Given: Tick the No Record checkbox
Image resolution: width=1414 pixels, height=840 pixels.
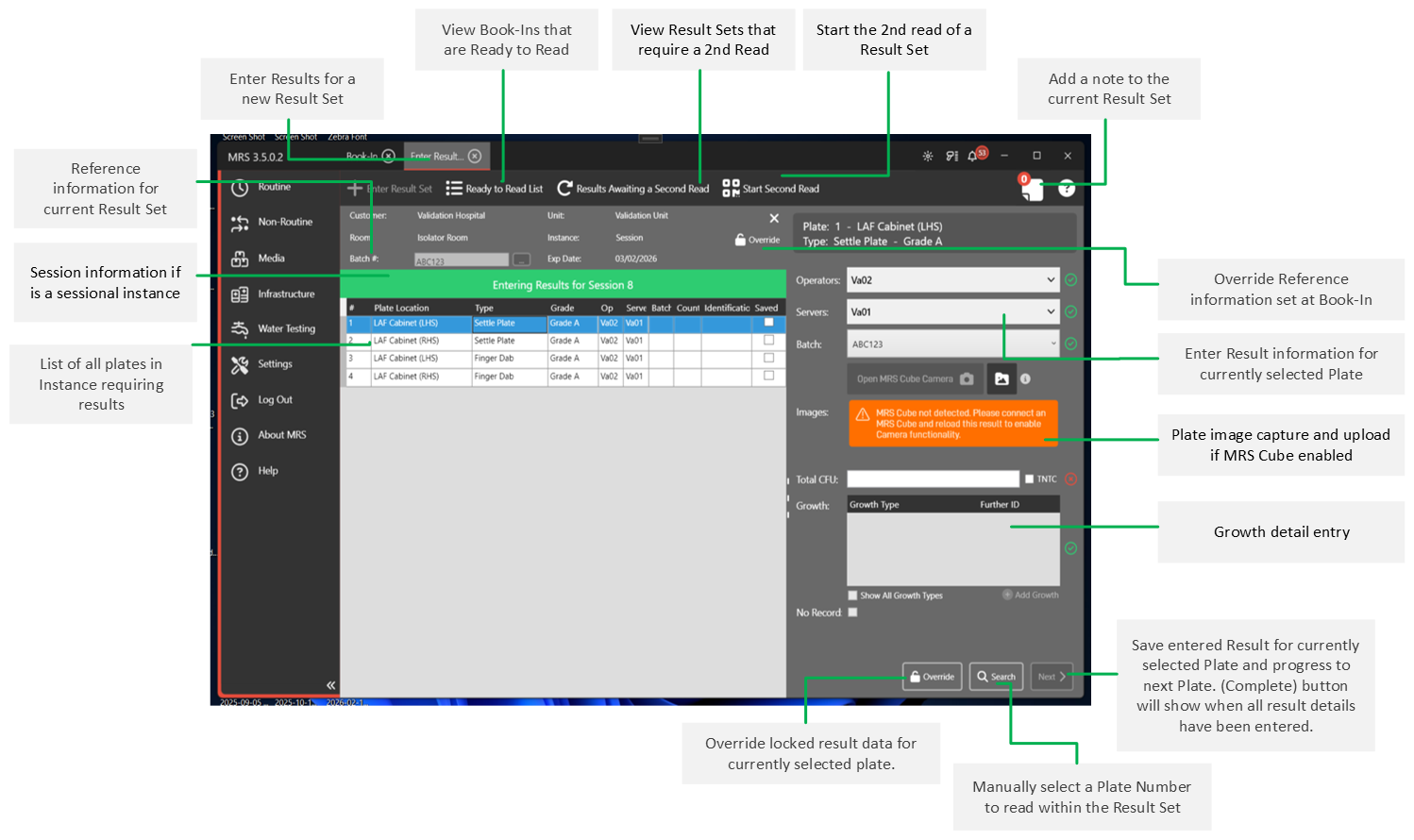Looking at the screenshot, I should click(853, 613).
